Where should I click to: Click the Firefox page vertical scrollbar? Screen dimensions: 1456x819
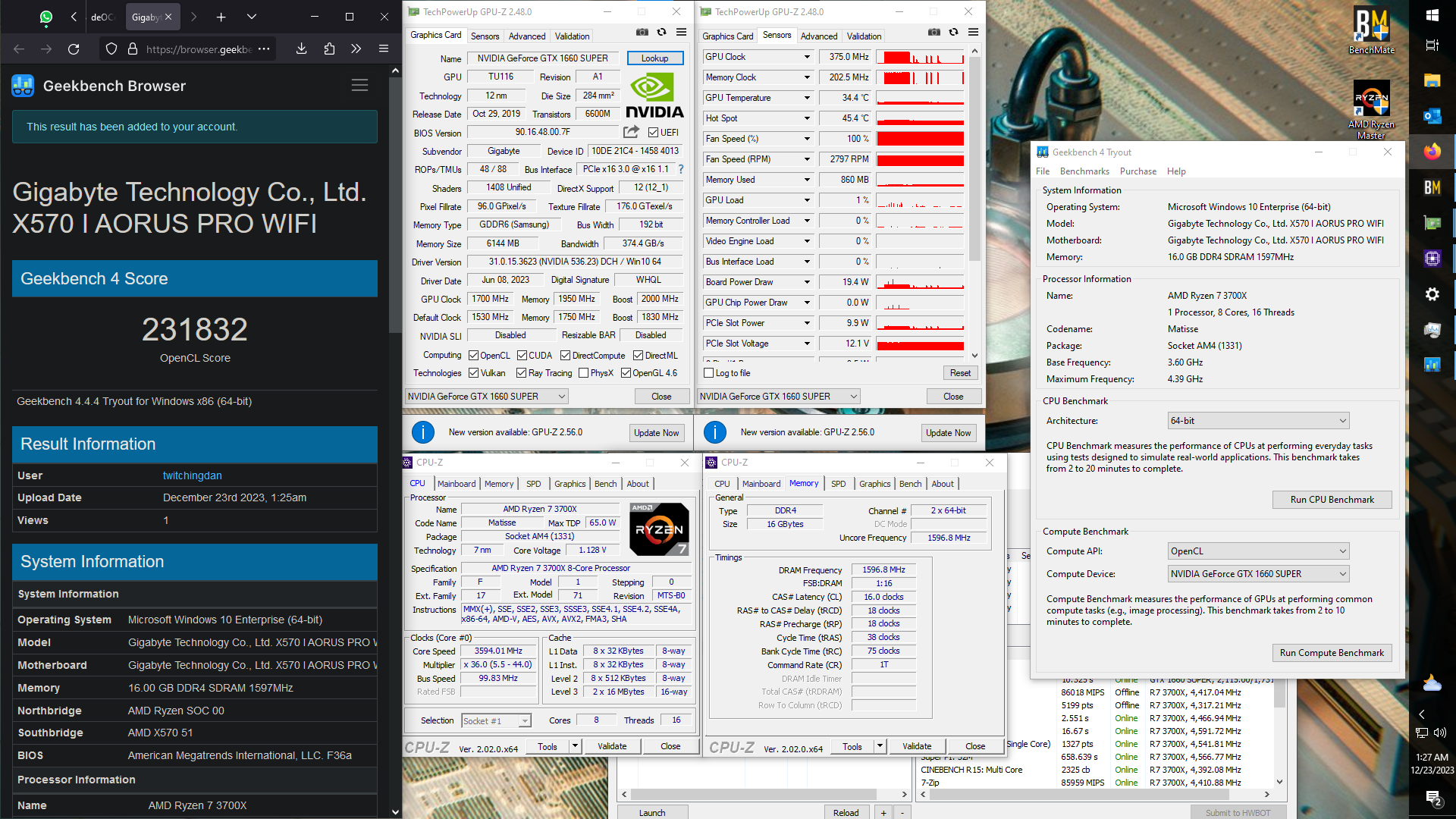pos(395,205)
